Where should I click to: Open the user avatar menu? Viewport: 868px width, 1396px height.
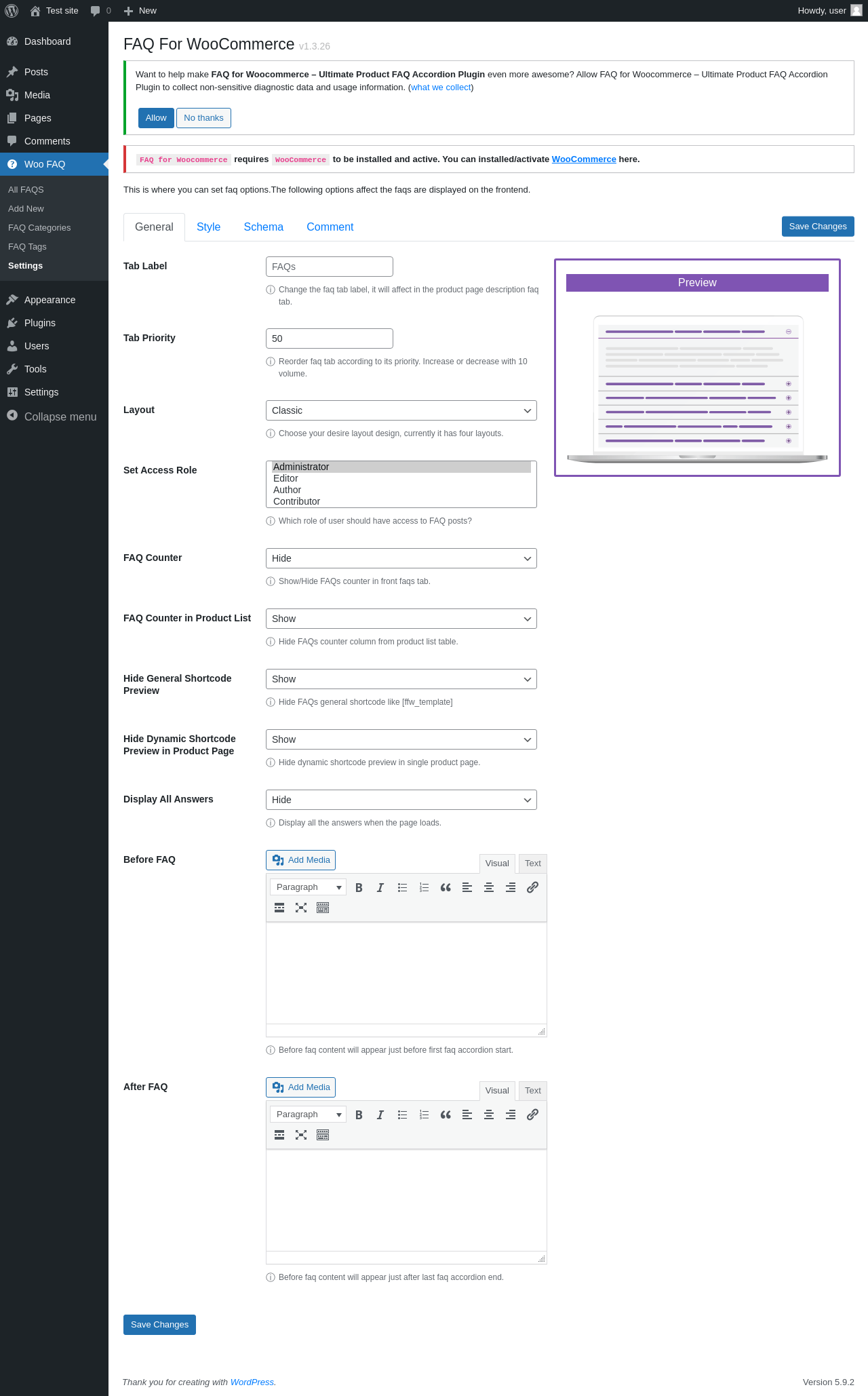pyautogui.click(x=829, y=11)
